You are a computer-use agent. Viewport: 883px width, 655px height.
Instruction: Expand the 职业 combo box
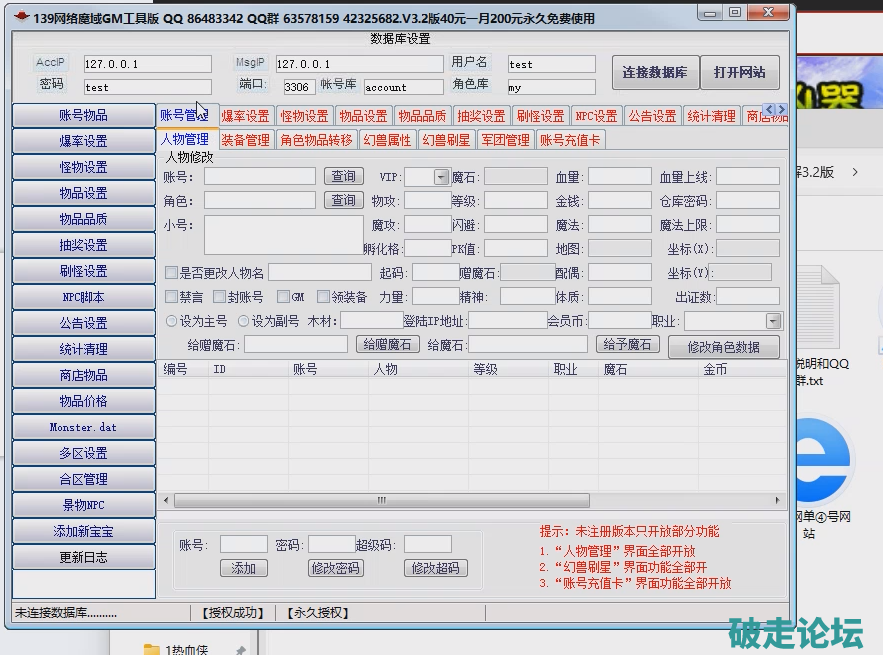point(773,321)
